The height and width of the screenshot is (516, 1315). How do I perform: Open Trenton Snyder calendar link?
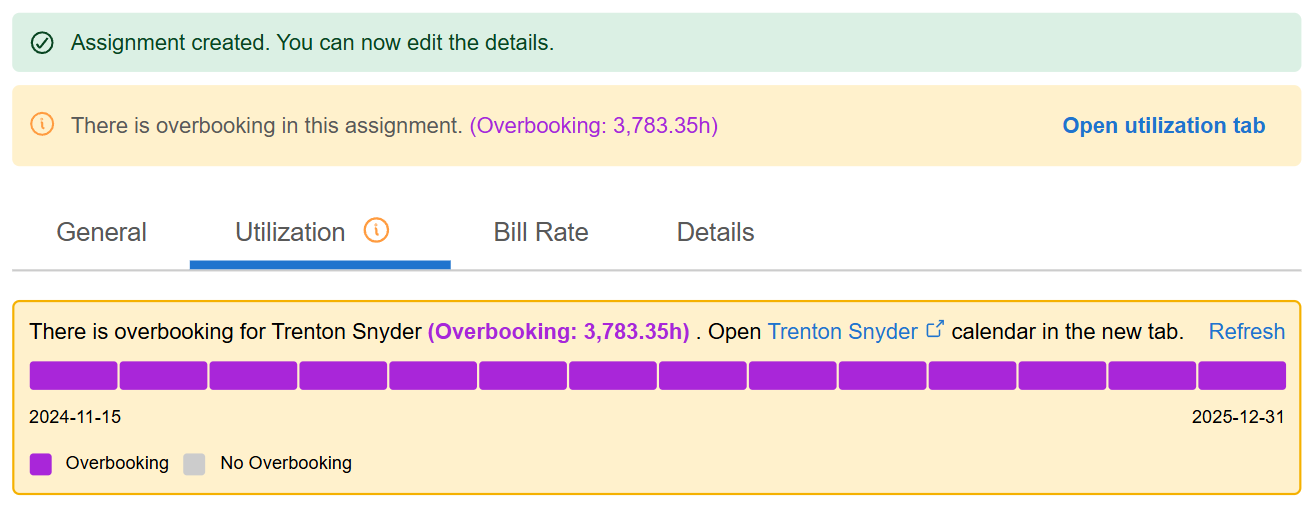coord(842,331)
